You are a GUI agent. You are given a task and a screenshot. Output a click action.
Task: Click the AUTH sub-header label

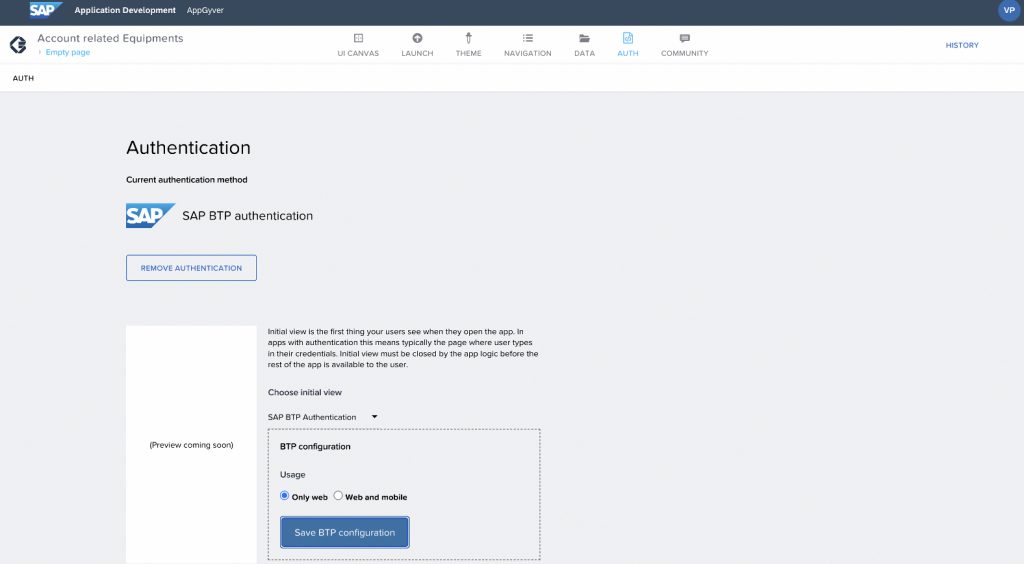click(x=24, y=78)
